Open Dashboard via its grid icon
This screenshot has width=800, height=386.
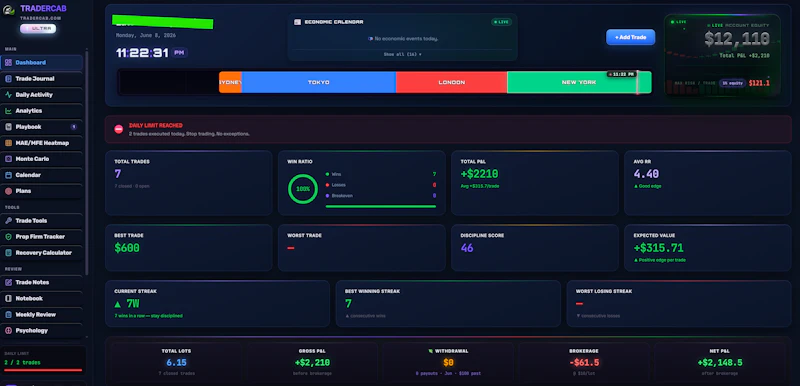tap(8, 63)
